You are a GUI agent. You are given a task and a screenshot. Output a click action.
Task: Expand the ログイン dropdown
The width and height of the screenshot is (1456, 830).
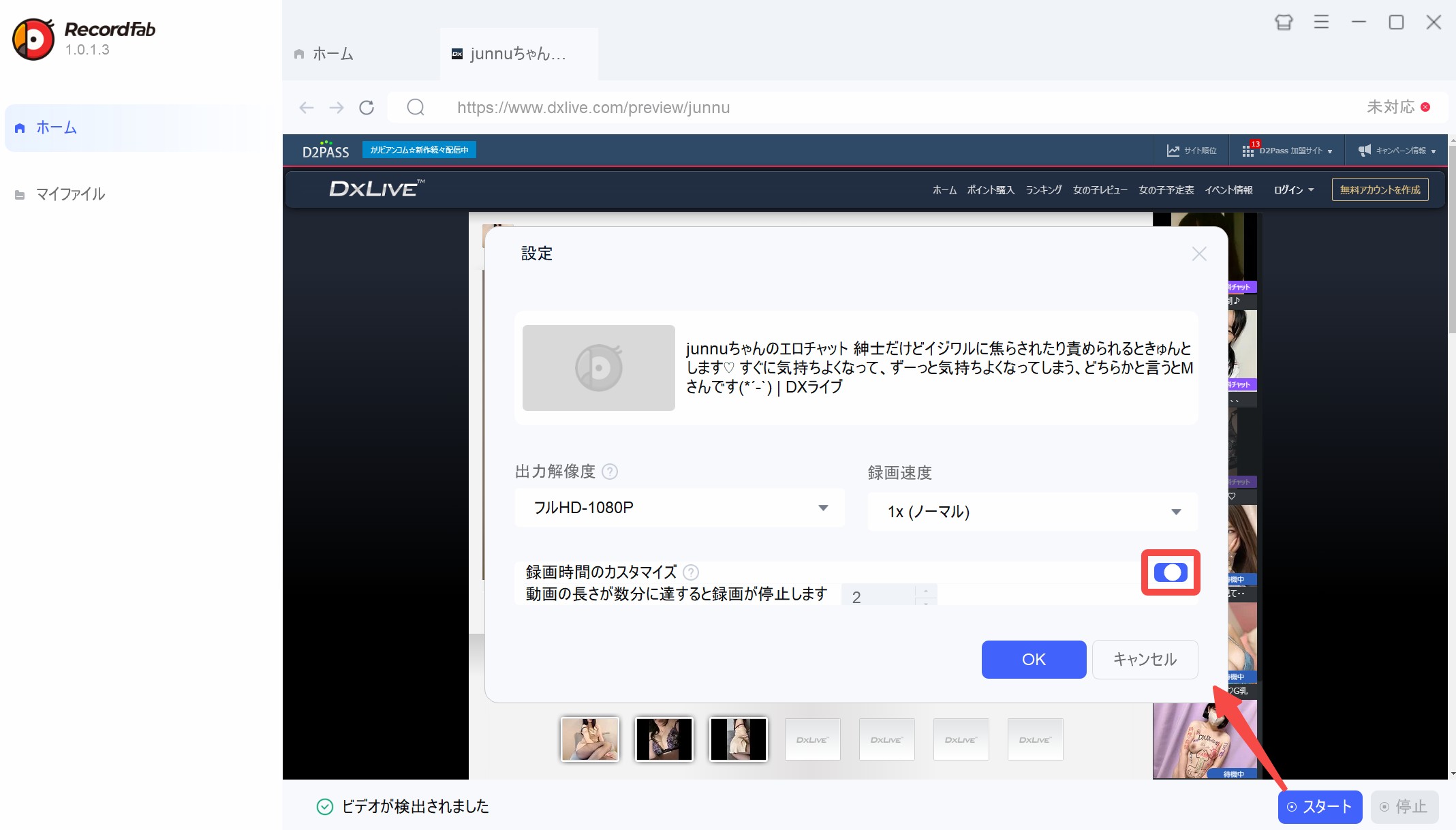(1294, 190)
